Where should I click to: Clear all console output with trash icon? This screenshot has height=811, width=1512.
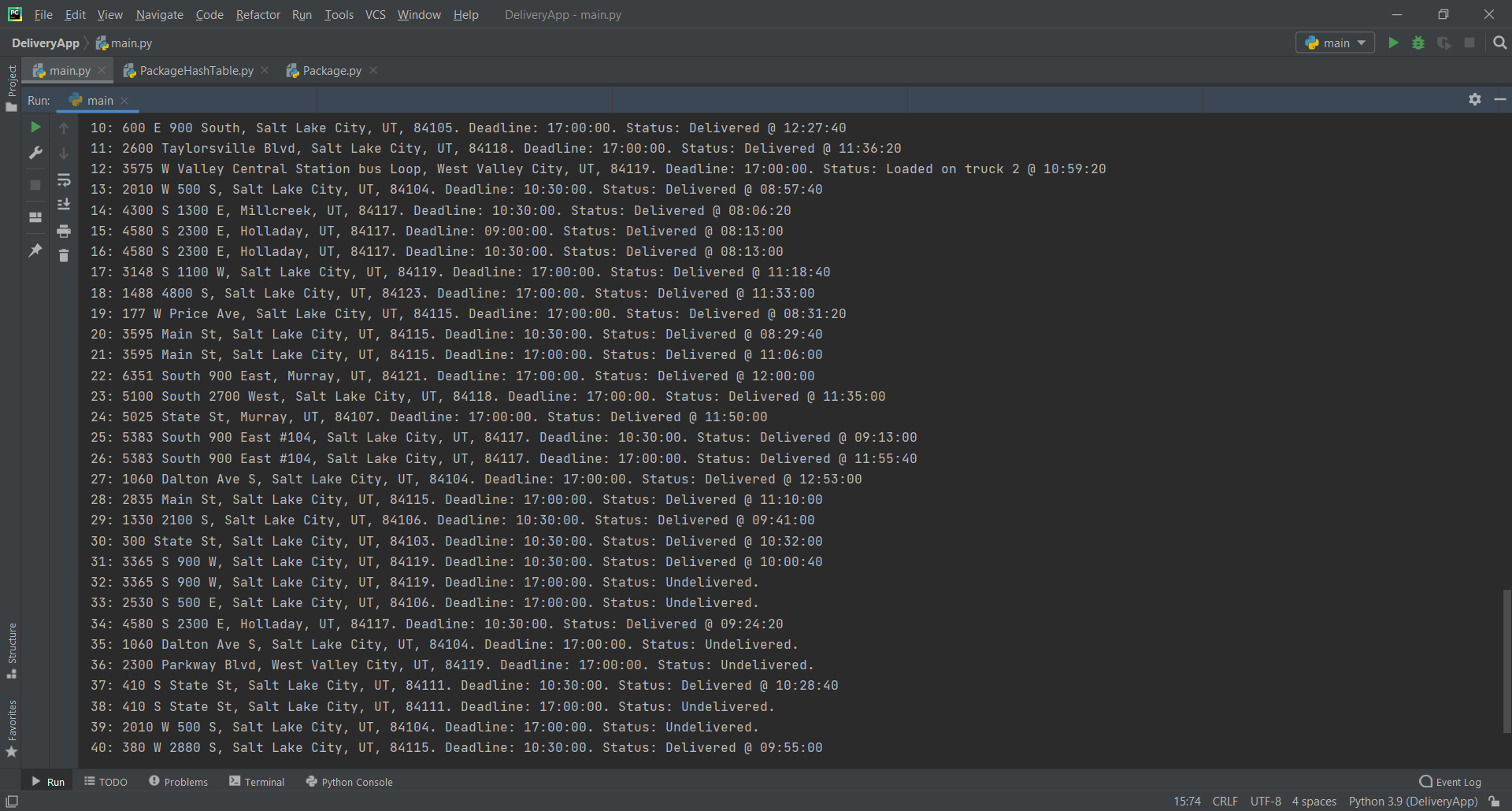tap(64, 255)
